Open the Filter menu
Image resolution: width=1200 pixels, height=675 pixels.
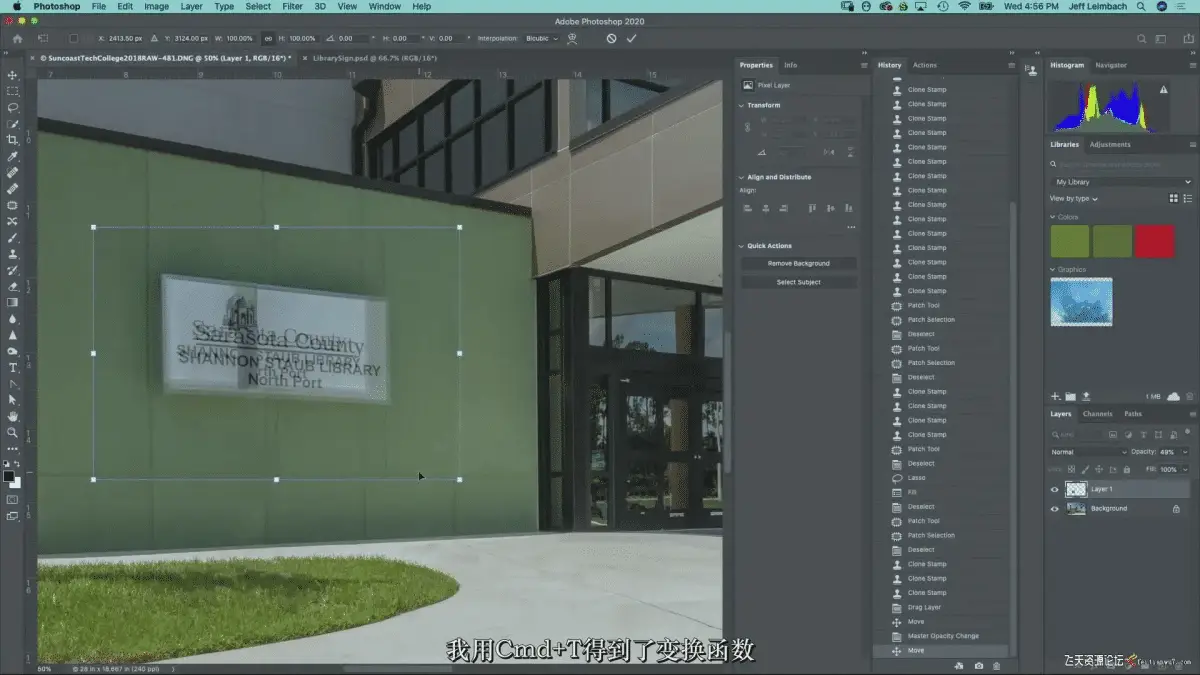292,6
